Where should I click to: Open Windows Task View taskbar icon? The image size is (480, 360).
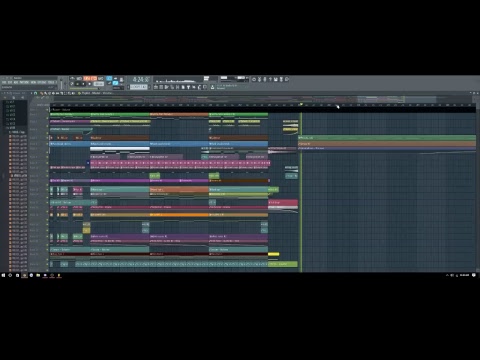coord(17,275)
